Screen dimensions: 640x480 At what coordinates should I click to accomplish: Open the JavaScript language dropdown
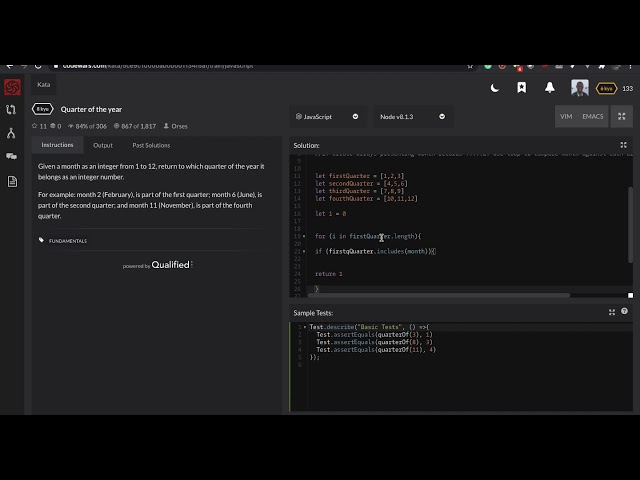click(x=327, y=117)
